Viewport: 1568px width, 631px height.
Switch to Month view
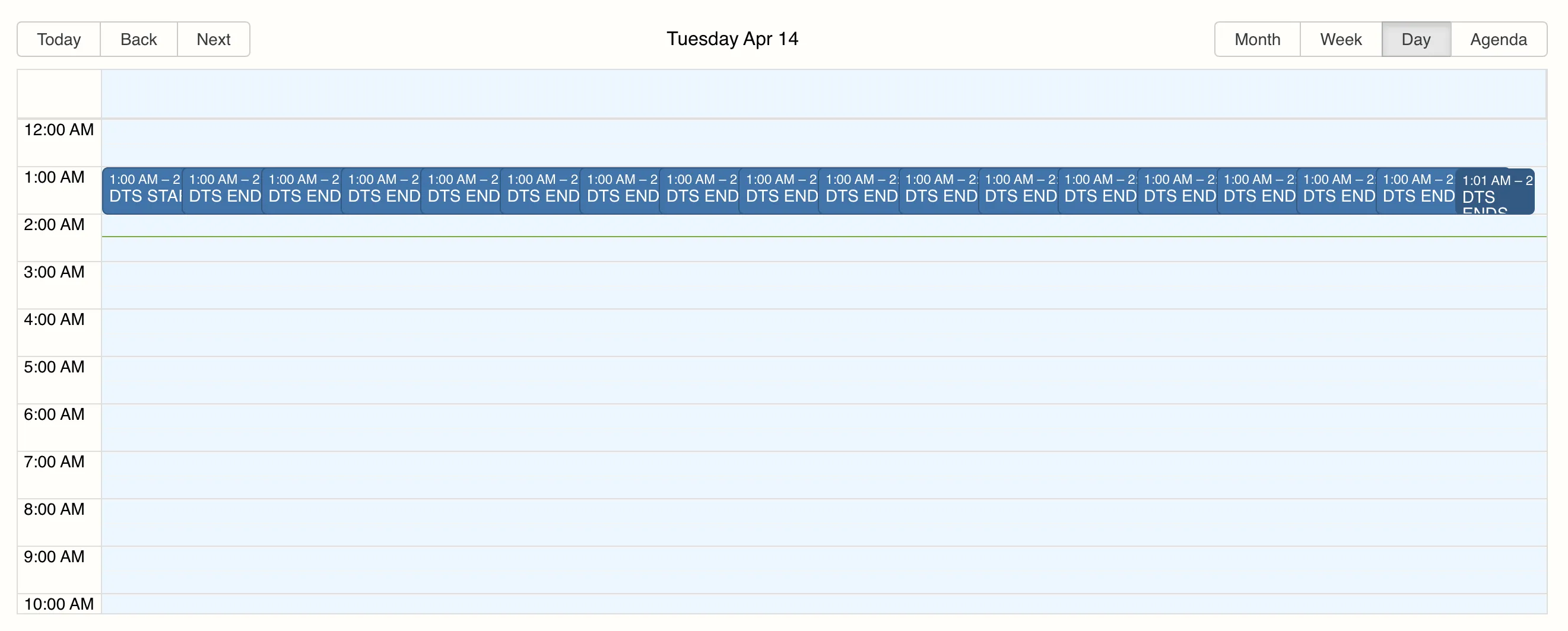tap(1257, 40)
